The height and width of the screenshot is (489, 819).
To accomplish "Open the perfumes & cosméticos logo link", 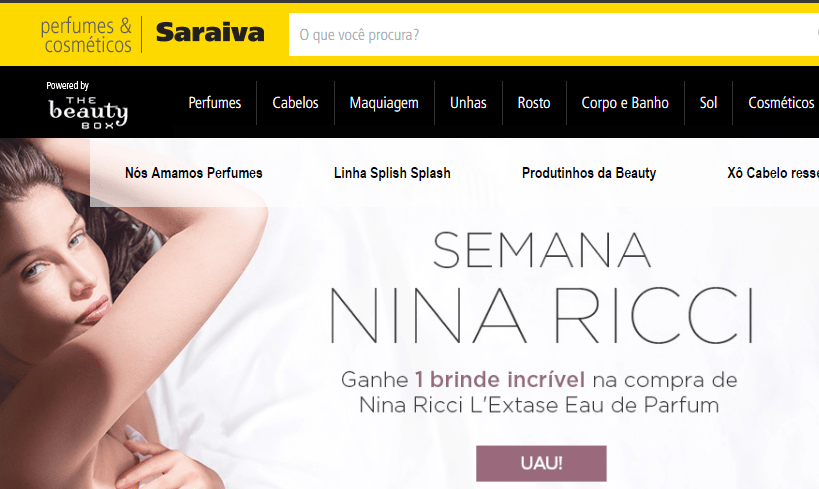I will point(86,35).
